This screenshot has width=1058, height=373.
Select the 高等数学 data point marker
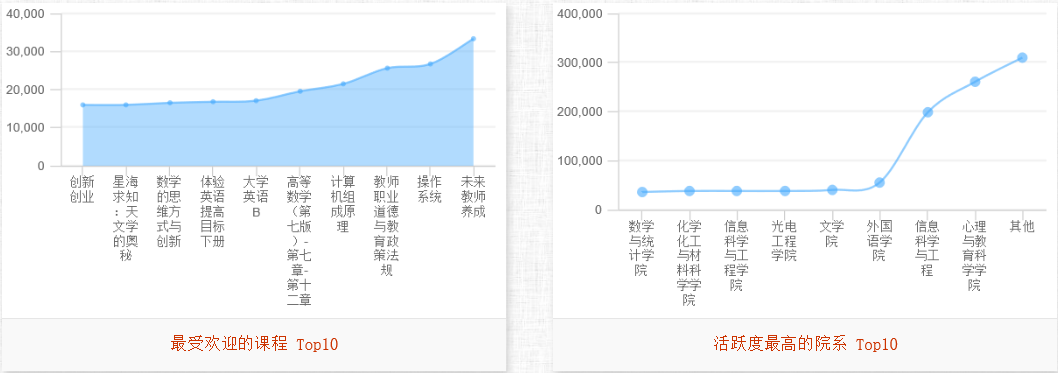[300, 91]
